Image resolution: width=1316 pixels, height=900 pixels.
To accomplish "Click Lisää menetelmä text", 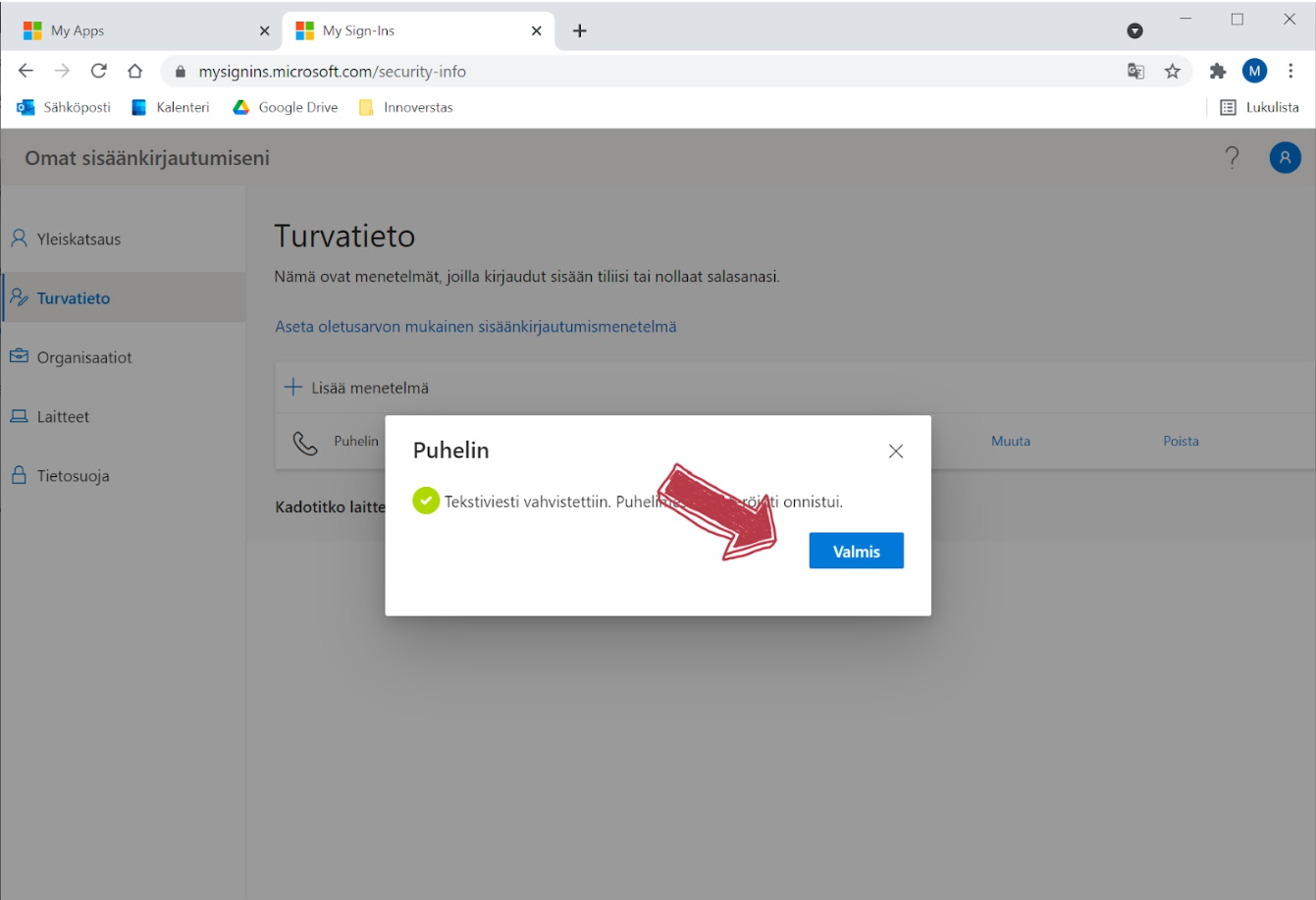I will 370,388.
